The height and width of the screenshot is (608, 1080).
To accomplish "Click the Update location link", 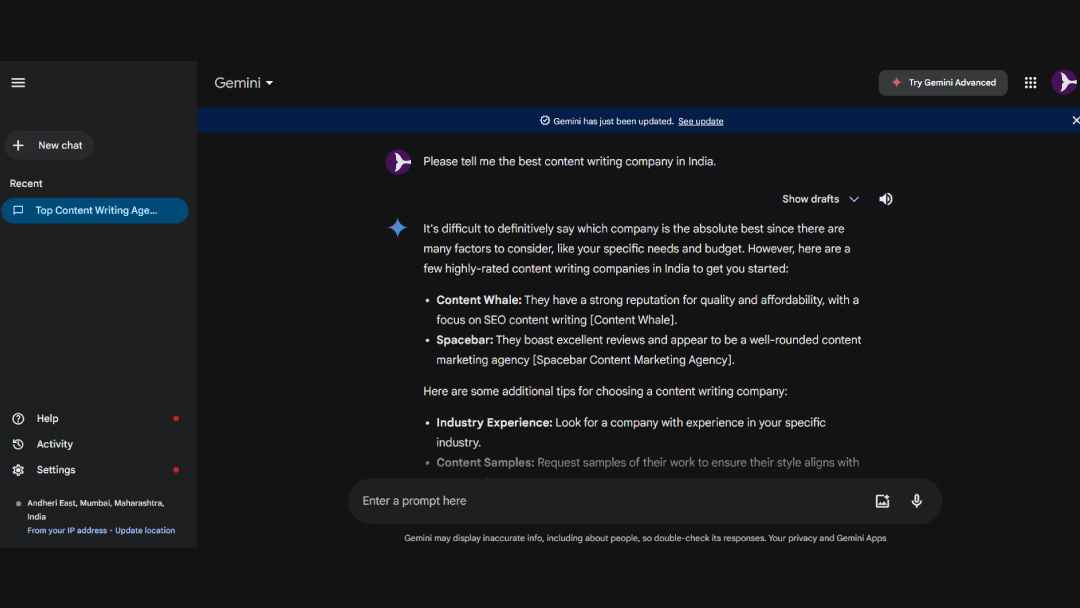I will (145, 531).
